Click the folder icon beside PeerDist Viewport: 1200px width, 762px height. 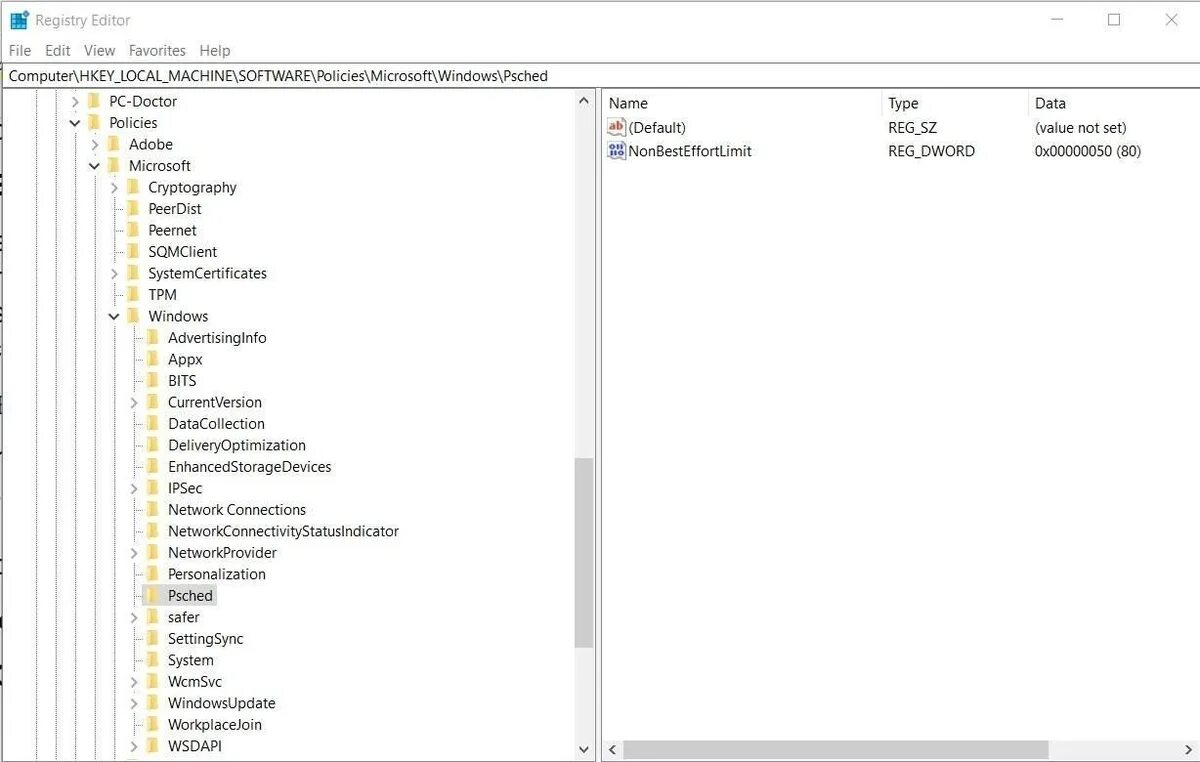click(133, 209)
